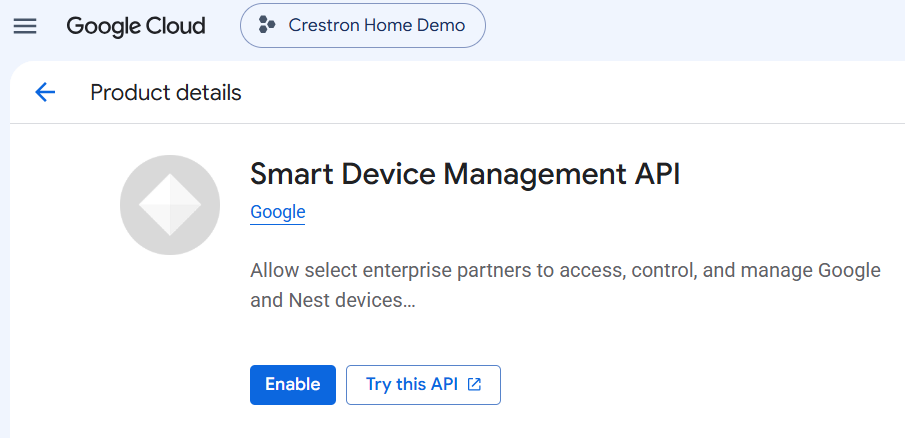This screenshot has height=438, width=905.
Task: Open the hamburger navigation menu
Action: [x=25, y=26]
